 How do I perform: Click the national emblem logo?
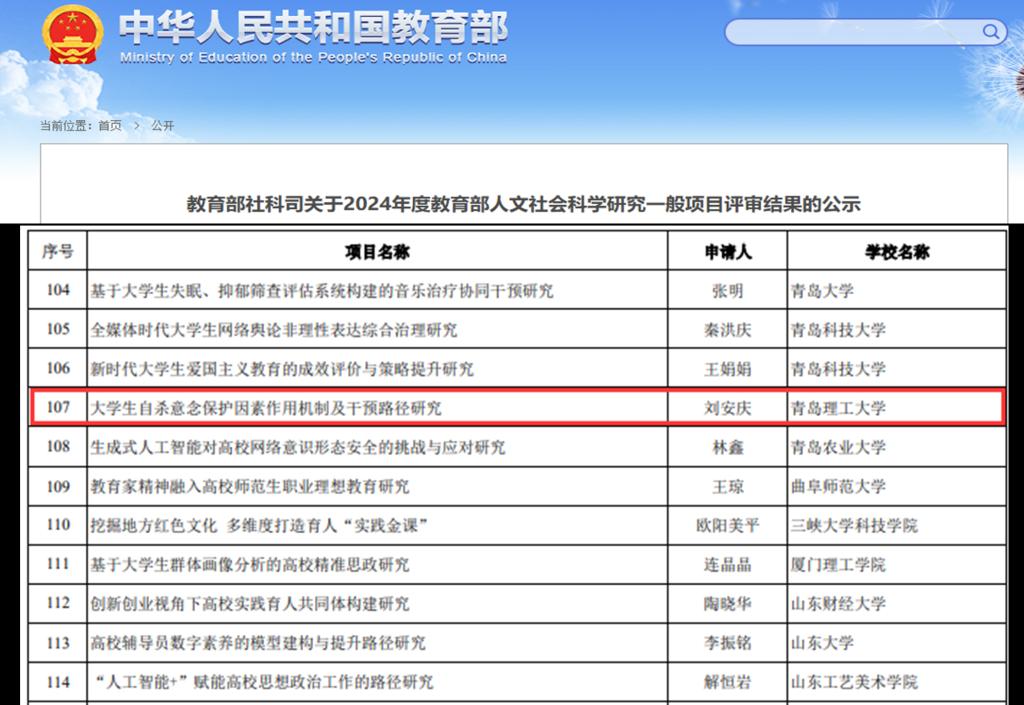[x=72, y=35]
